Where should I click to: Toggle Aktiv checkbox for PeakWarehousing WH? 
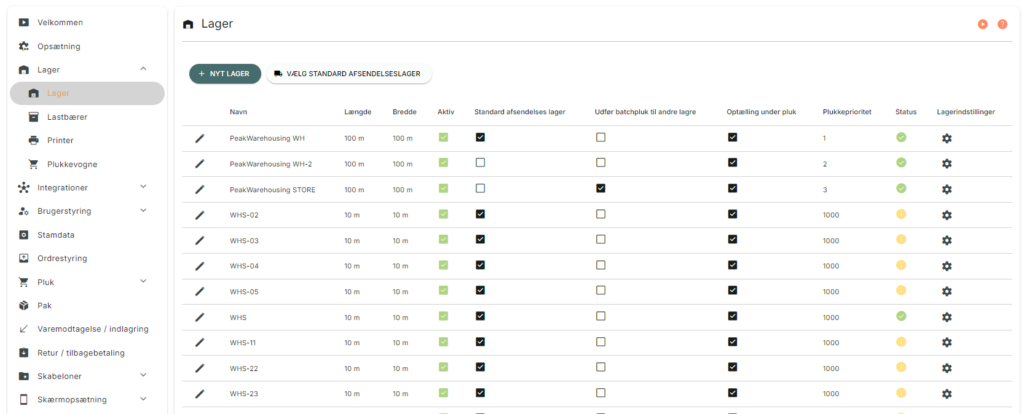pyautogui.click(x=443, y=137)
